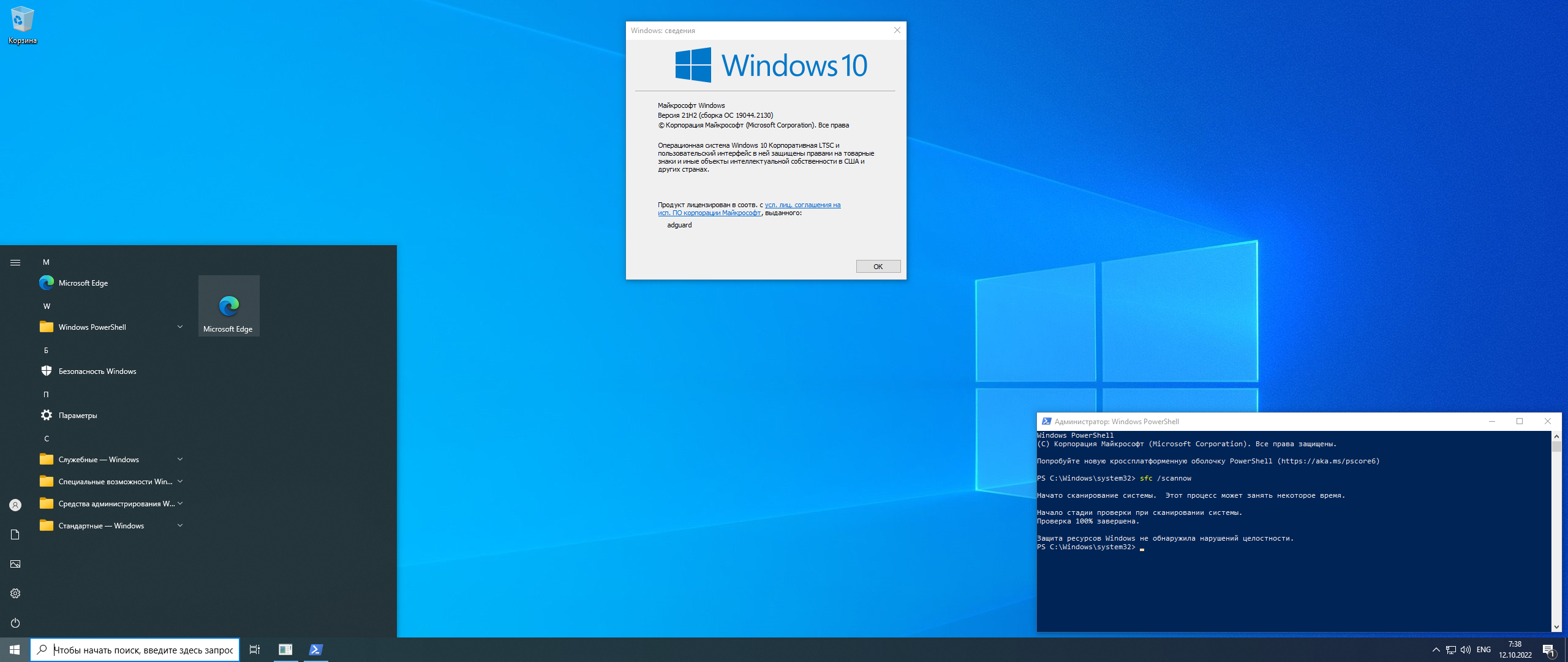Viewport: 1568px width, 662px height.
Task: Click the Power icon in Start sidebar
Action: pos(15,623)
